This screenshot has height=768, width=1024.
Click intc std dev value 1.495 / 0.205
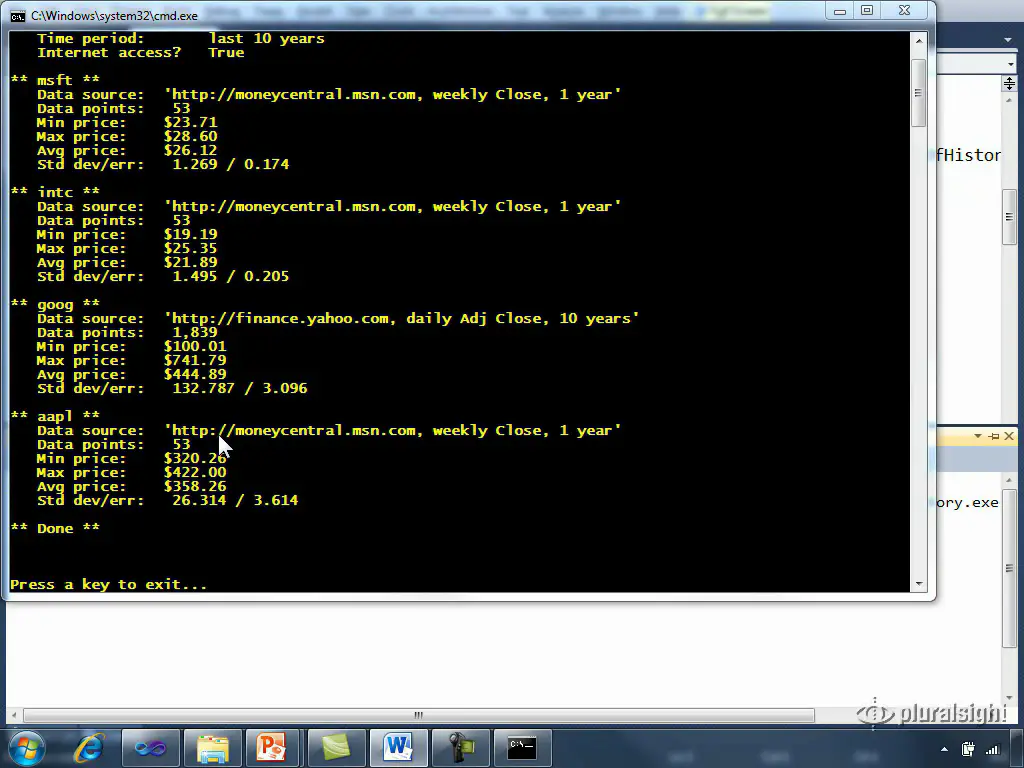click(231, 276)
